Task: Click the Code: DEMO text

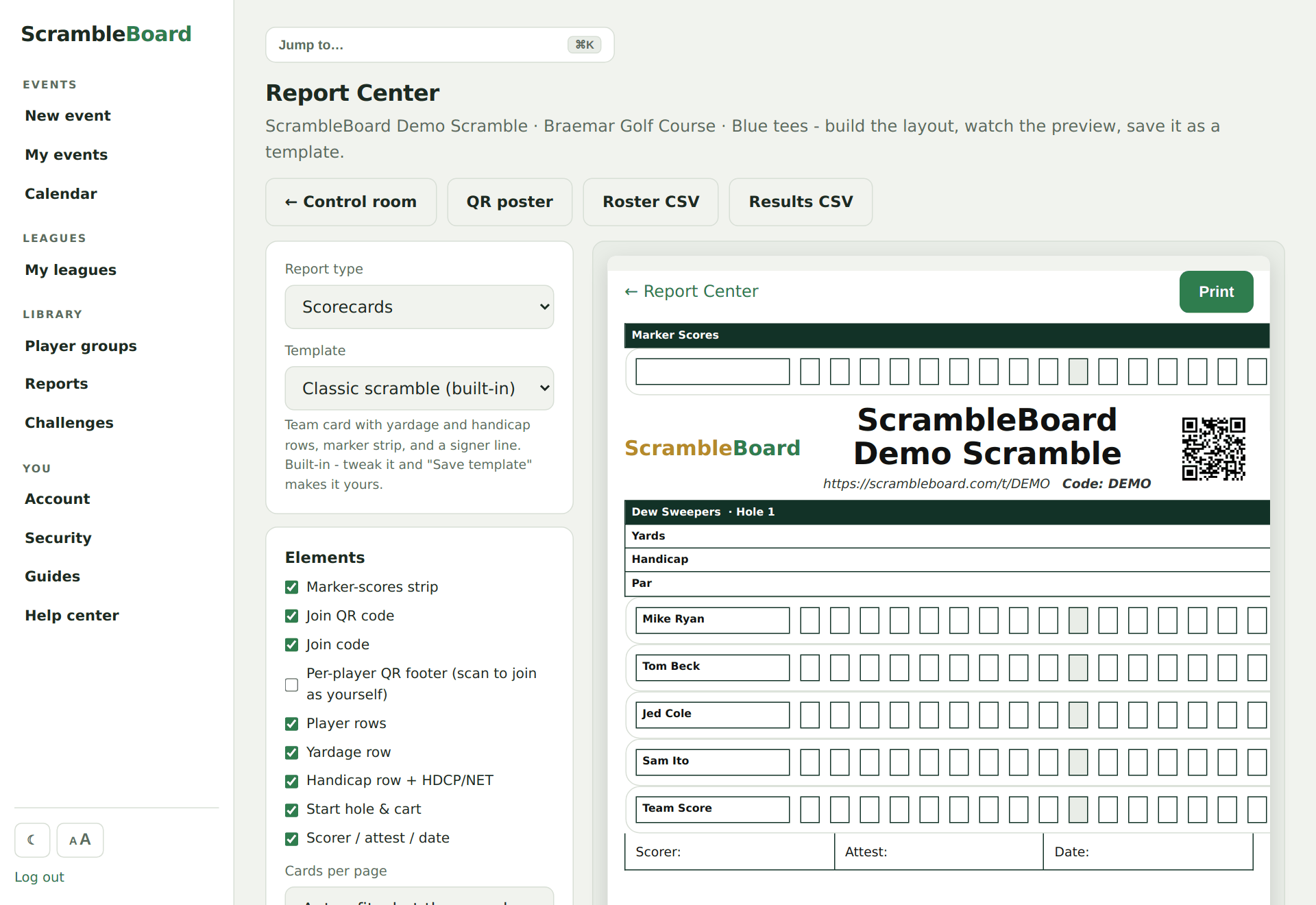Action: pyautogui.click(x=1106, y=484)
